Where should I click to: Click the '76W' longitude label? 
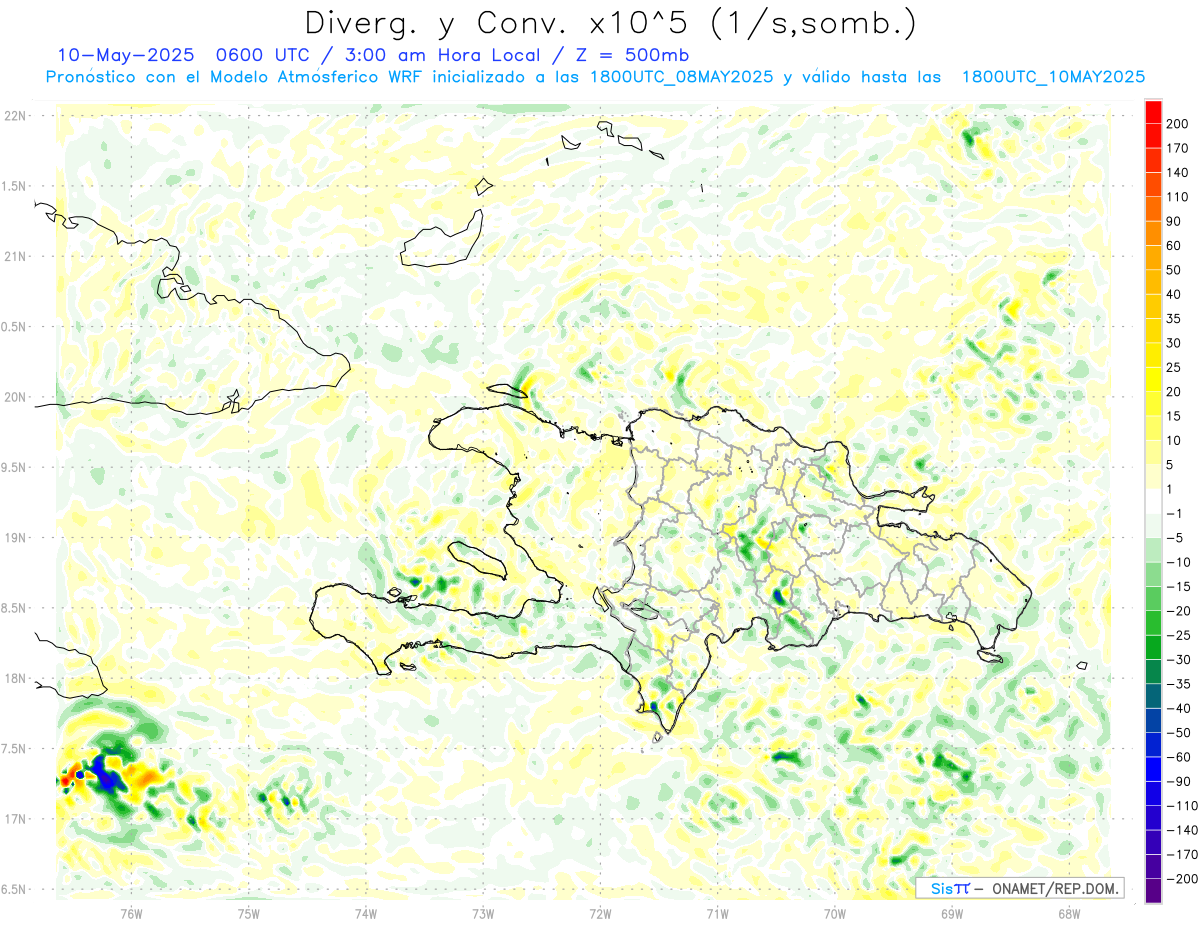(x=131, y=913)
